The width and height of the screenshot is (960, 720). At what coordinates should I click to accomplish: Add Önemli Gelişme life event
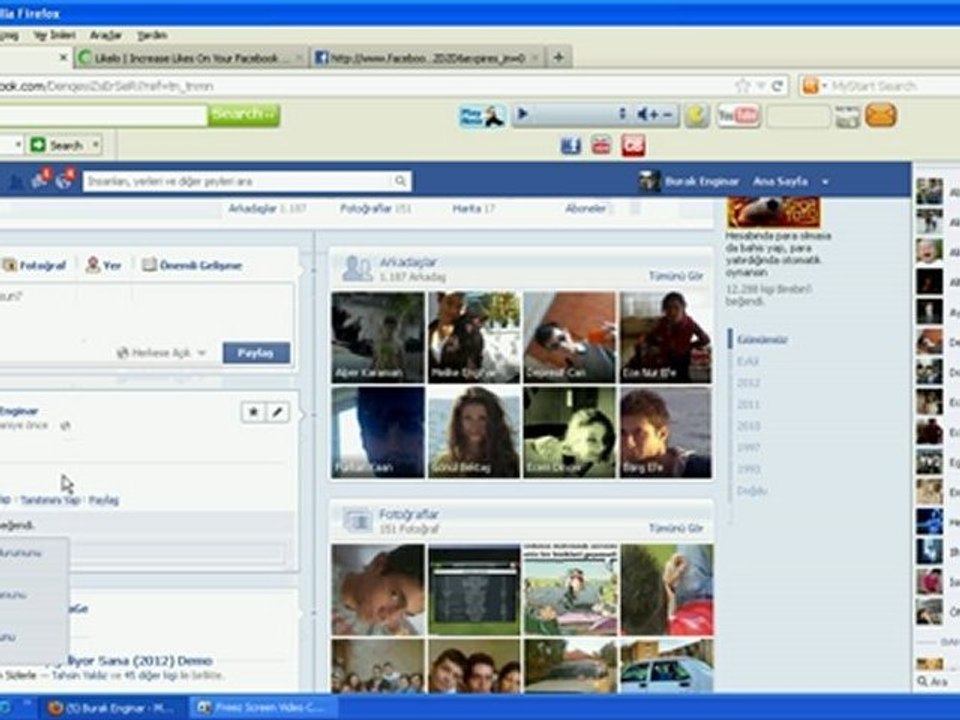192,265
